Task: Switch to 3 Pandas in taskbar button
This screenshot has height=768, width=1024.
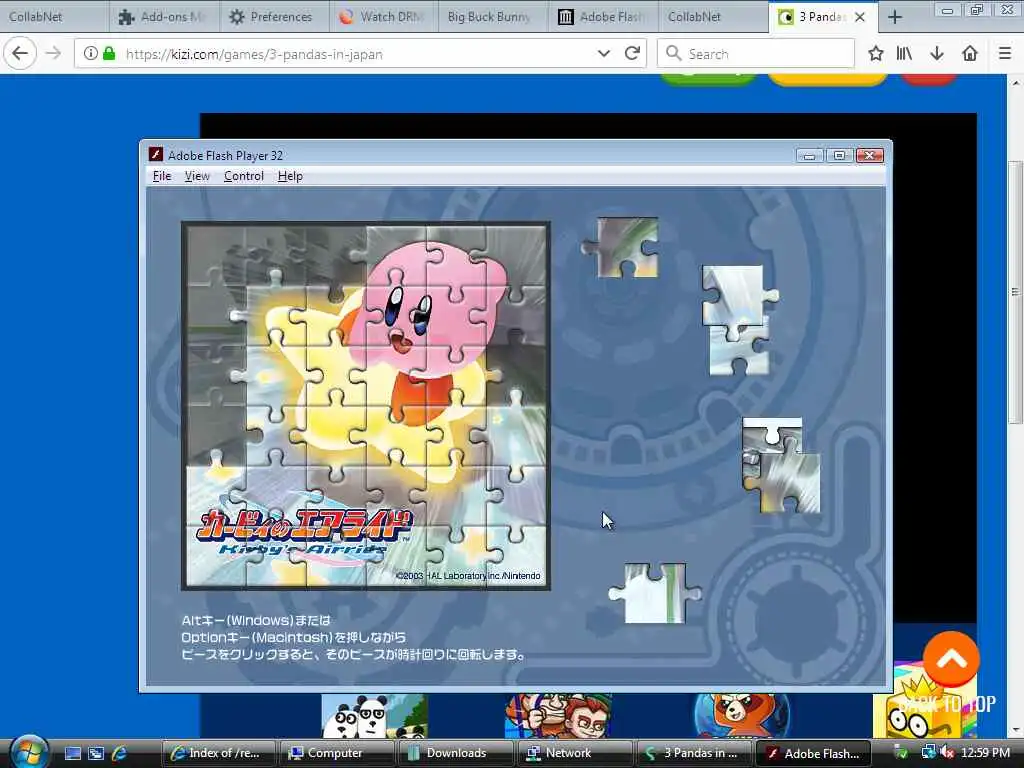Action: (693, 753)
